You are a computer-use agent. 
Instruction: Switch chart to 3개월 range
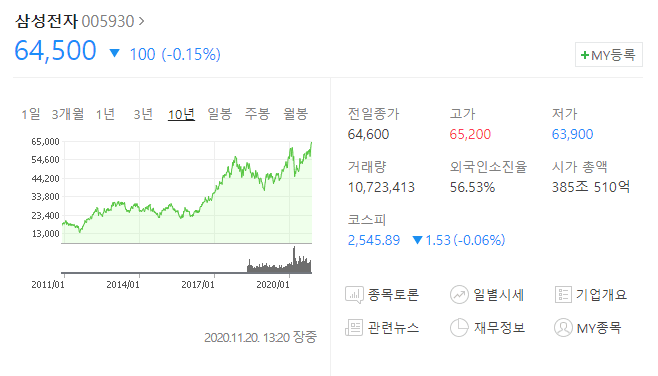click(x=68, y=114)
